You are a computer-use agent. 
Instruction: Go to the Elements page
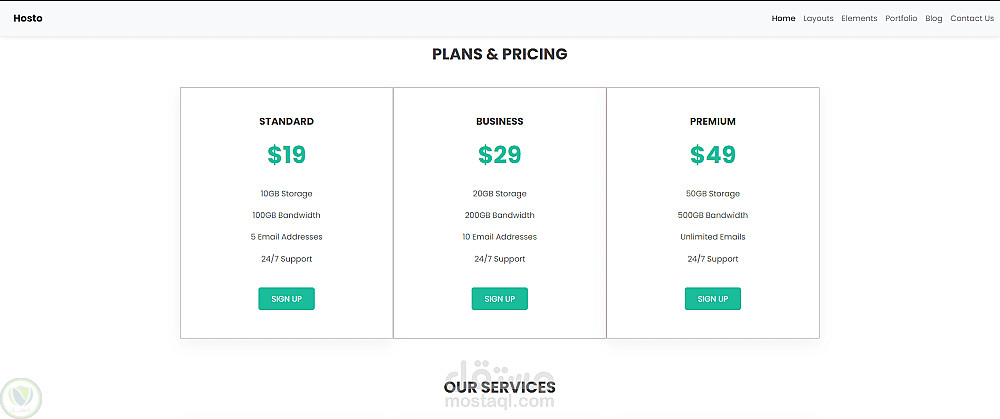[x=859, y=18]
